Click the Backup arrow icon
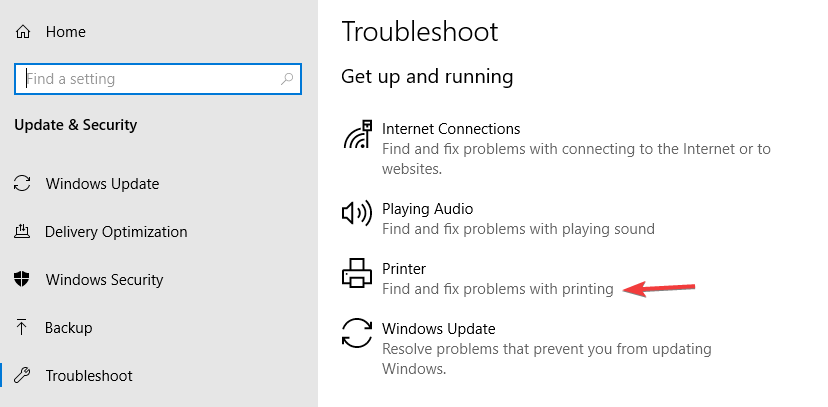Screen dimensions: 828x407 click(x=22, y=328)
